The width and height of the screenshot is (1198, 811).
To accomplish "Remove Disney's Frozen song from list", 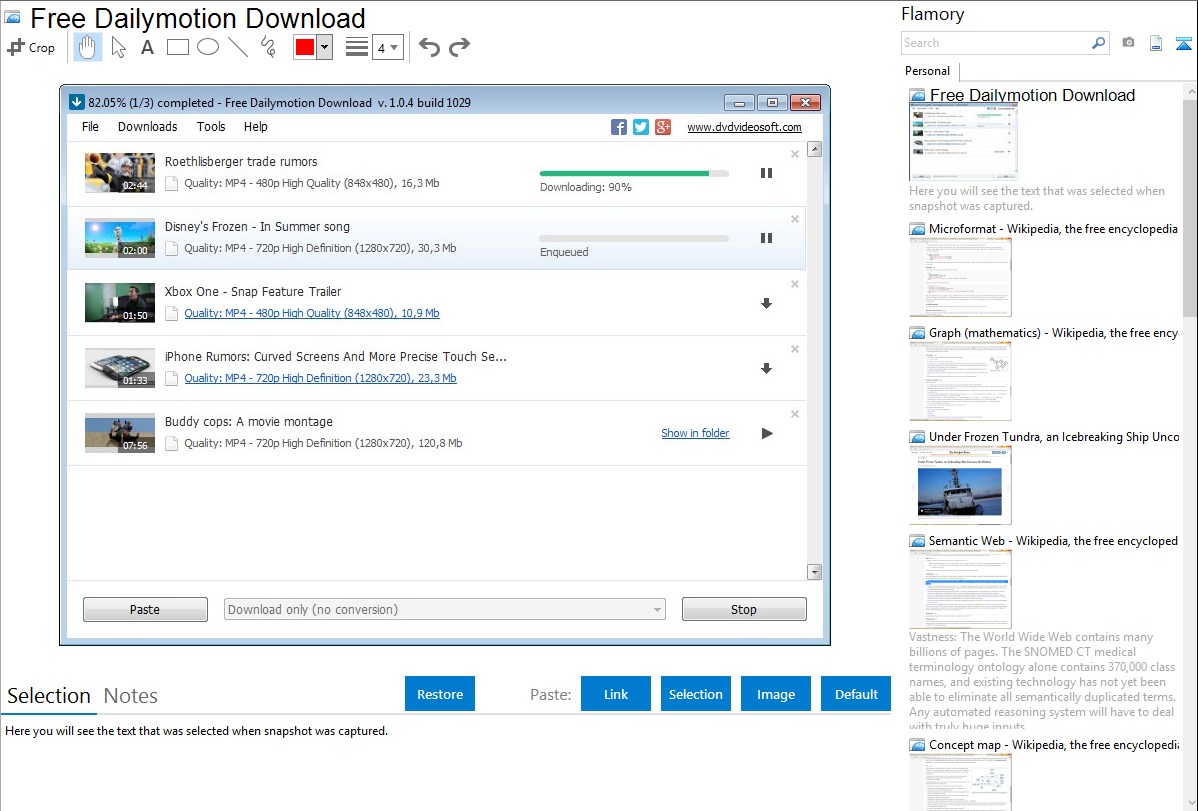I will tap(795, 219).
